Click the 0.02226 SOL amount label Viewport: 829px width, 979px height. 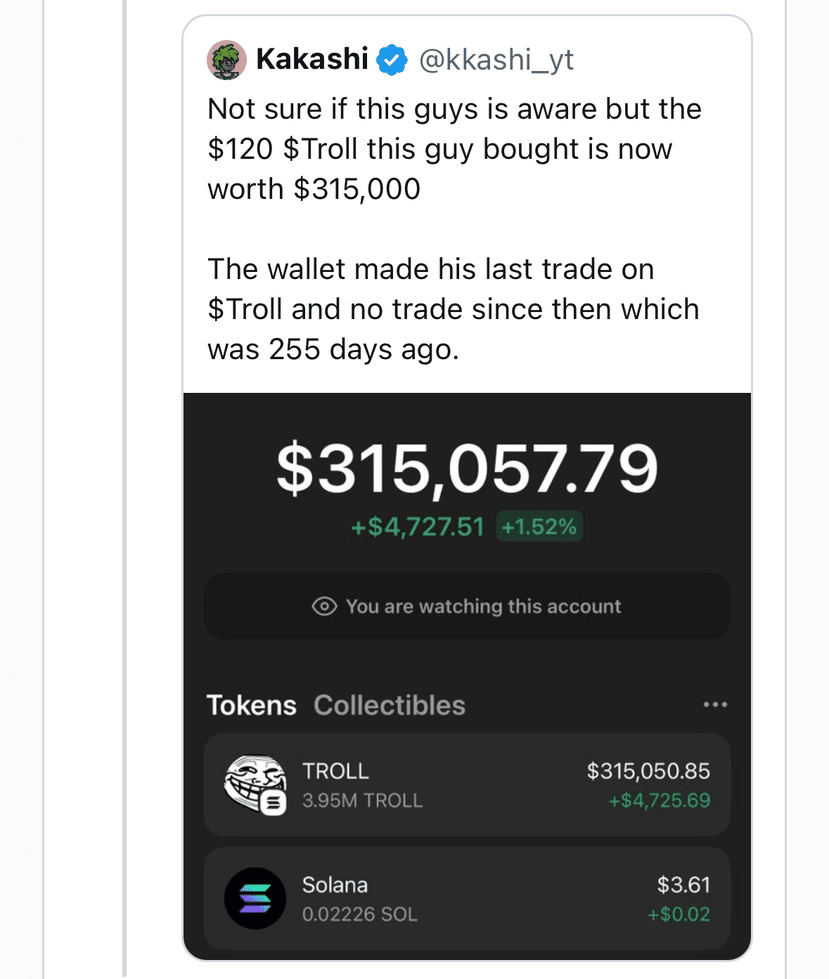click(360, 914)
